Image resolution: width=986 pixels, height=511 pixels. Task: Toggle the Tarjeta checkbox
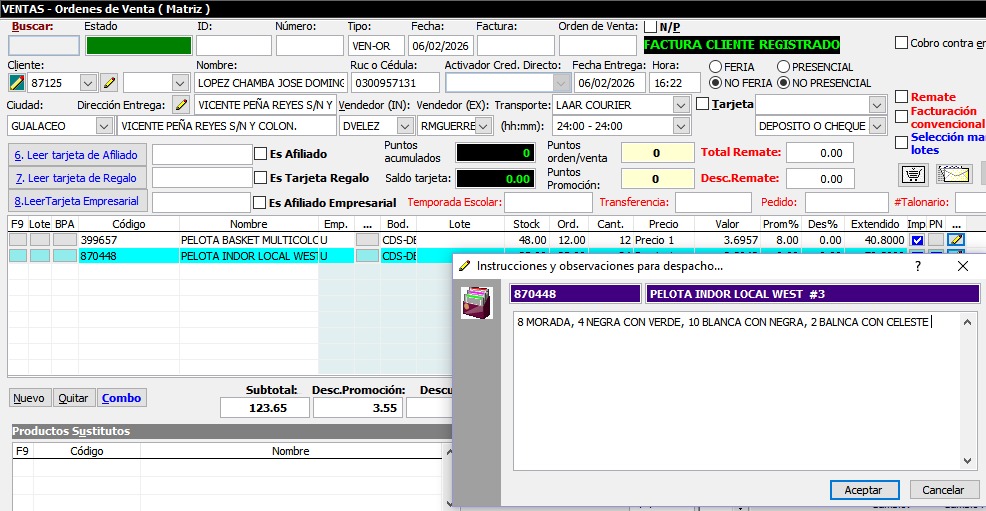point(702,104)
